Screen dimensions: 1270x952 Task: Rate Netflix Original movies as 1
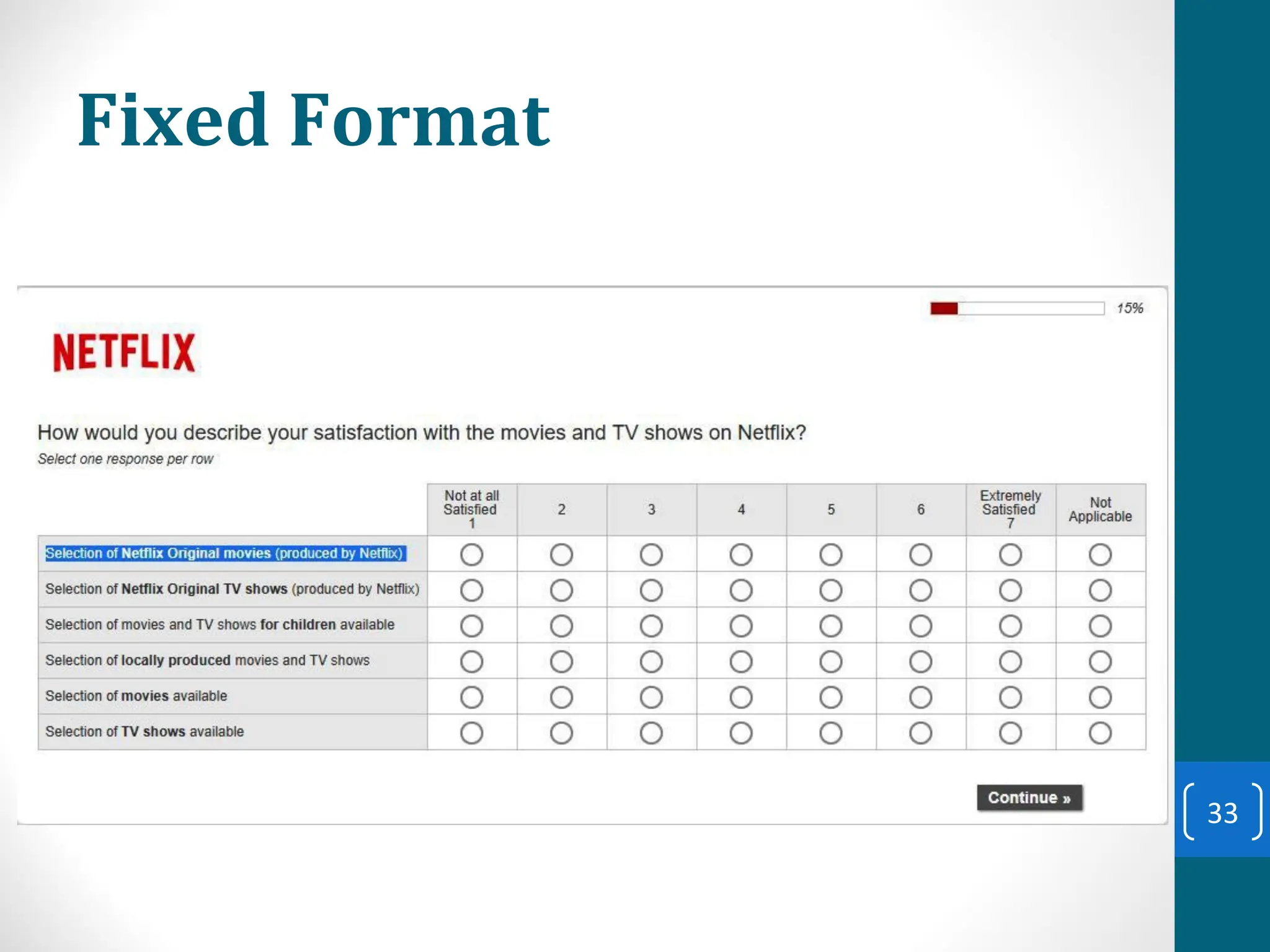pos(471,555)
